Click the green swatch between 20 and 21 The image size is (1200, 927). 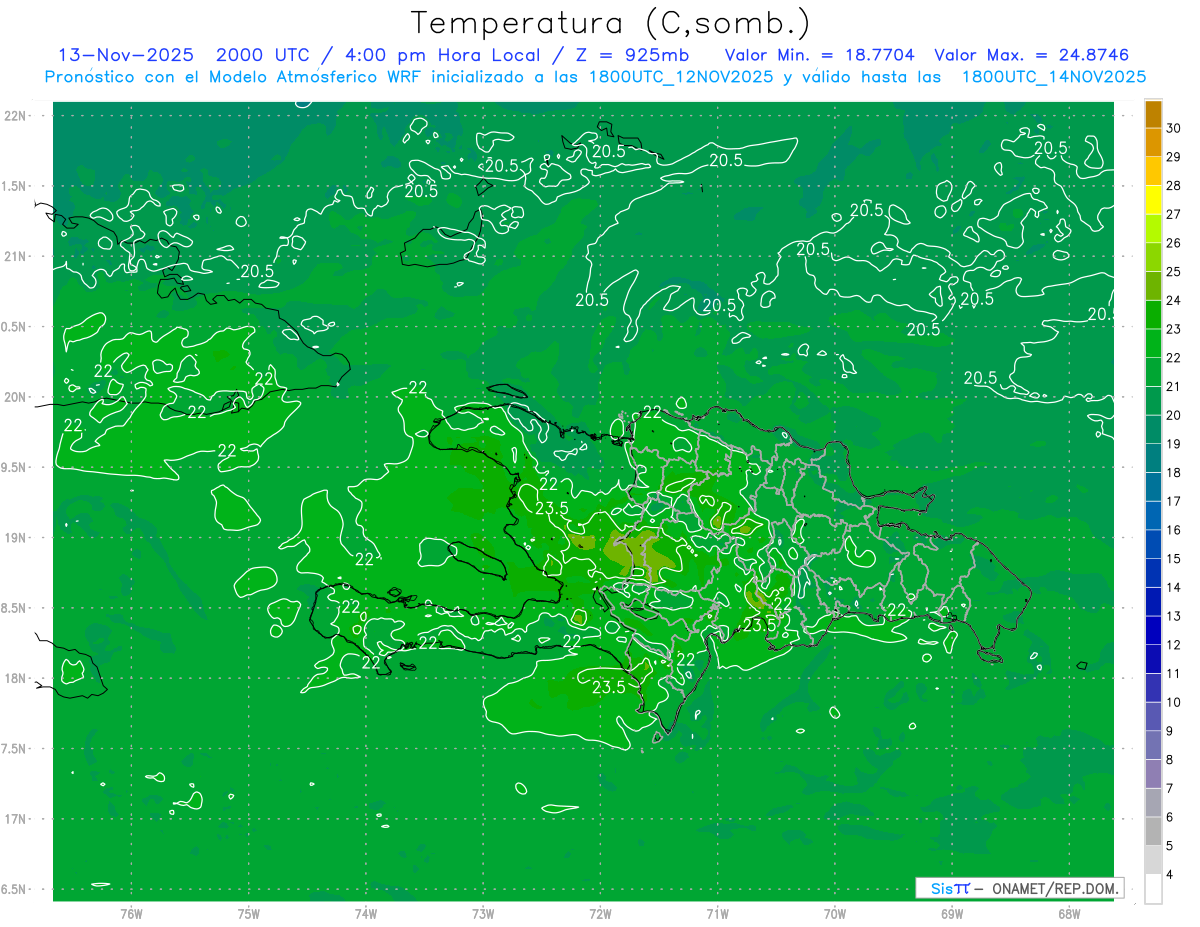click(x=1153, y=401)
